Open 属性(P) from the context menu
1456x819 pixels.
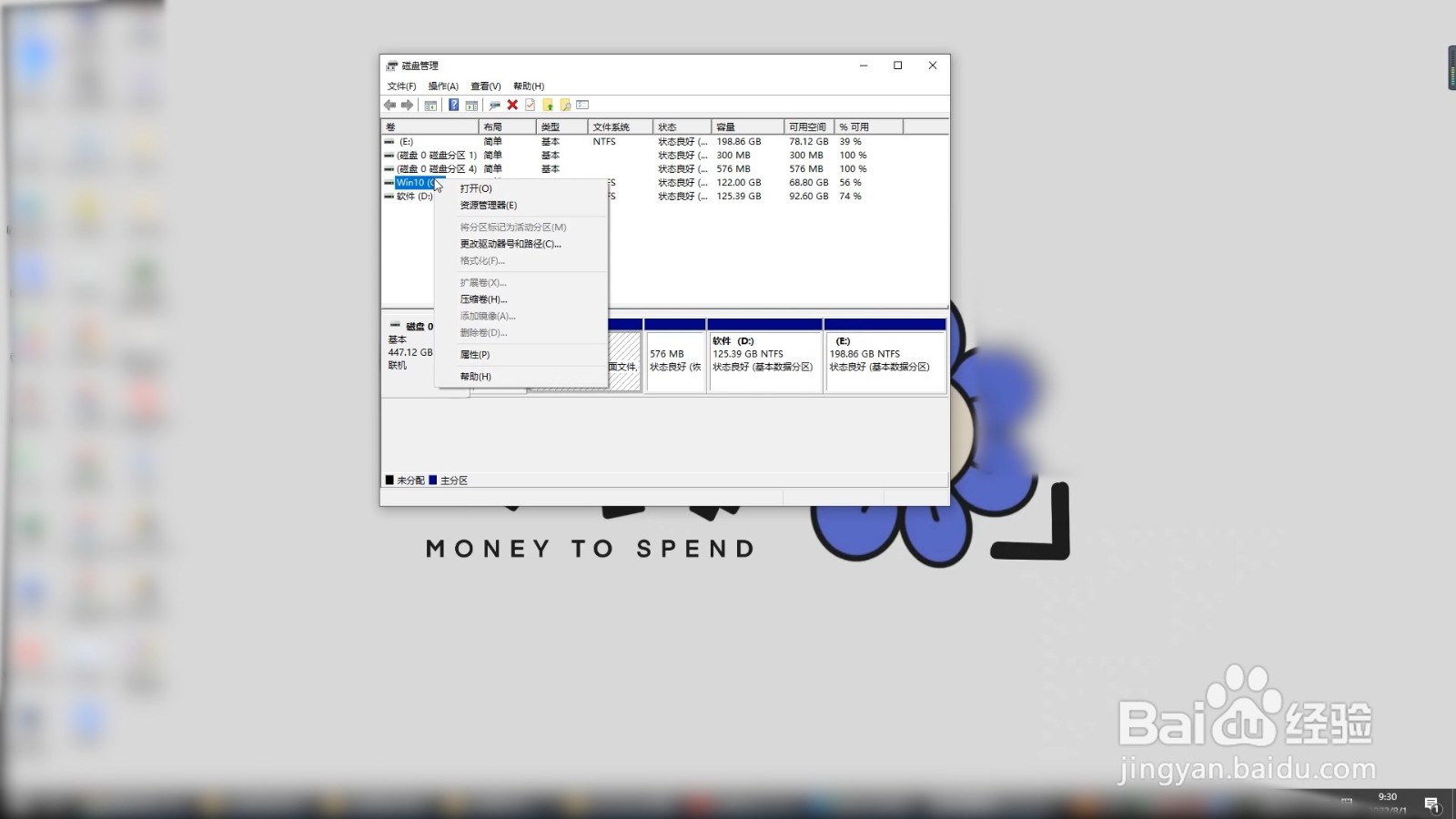(521, 355)
